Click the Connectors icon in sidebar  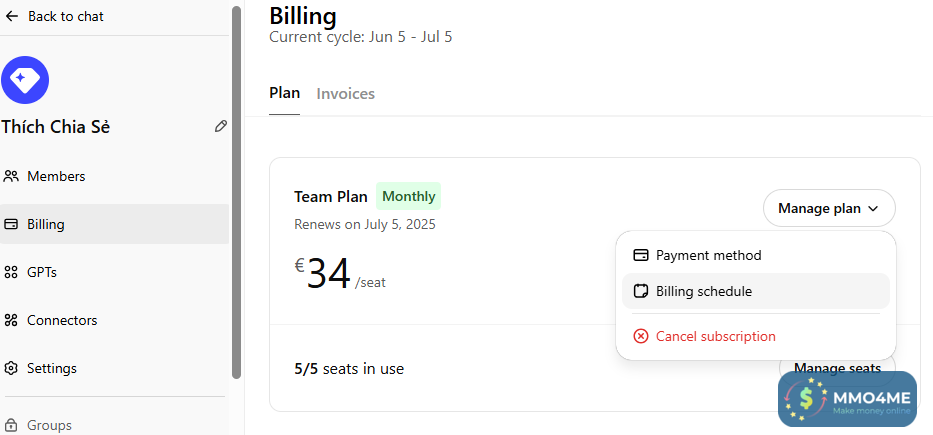pyautogui.click(x=12, y=320)
